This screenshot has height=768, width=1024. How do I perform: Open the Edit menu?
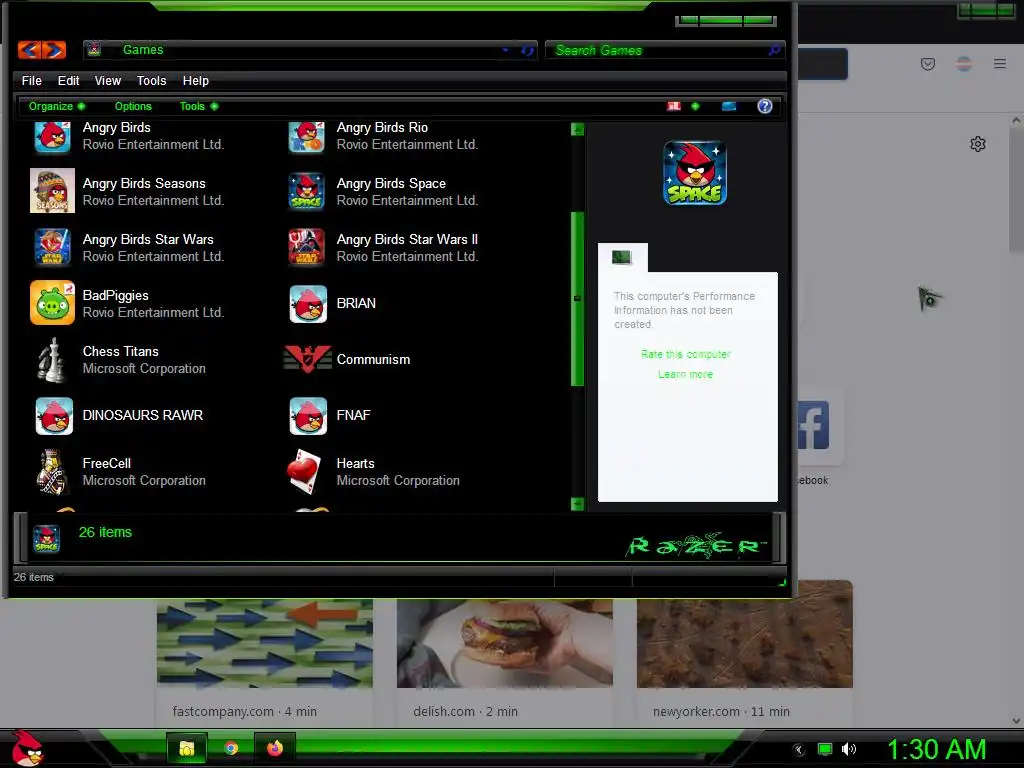pyautogui.click(x=69, y=81)
